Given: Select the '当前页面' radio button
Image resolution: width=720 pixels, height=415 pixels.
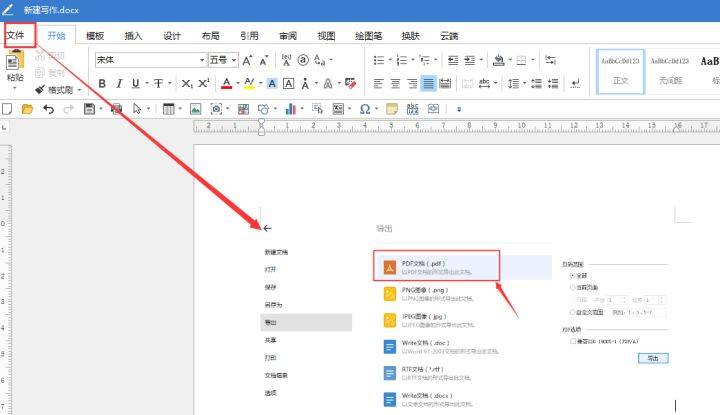Looking at the screenshot, I should pos(572,287).
